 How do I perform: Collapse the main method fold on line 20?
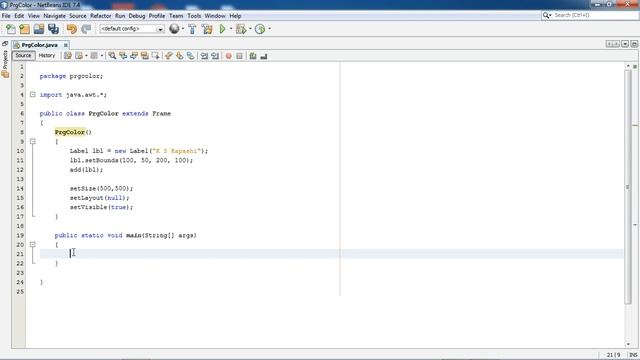tap(33, 244)
